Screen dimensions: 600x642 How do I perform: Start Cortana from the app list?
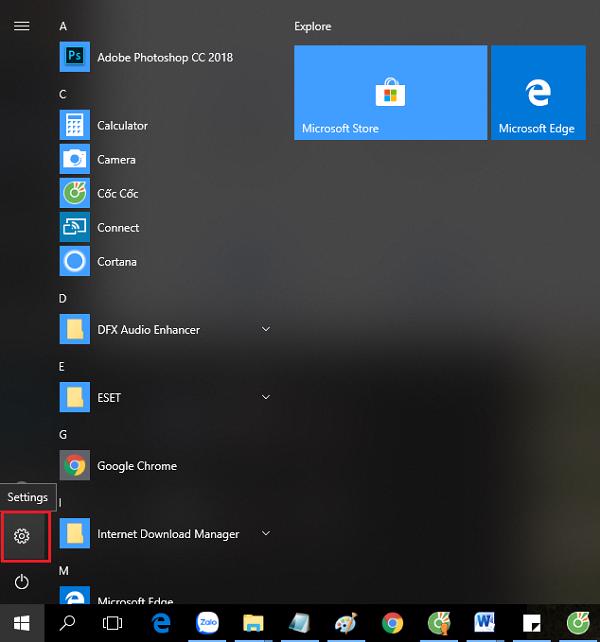pyautogui.click(x=117, y=262)
